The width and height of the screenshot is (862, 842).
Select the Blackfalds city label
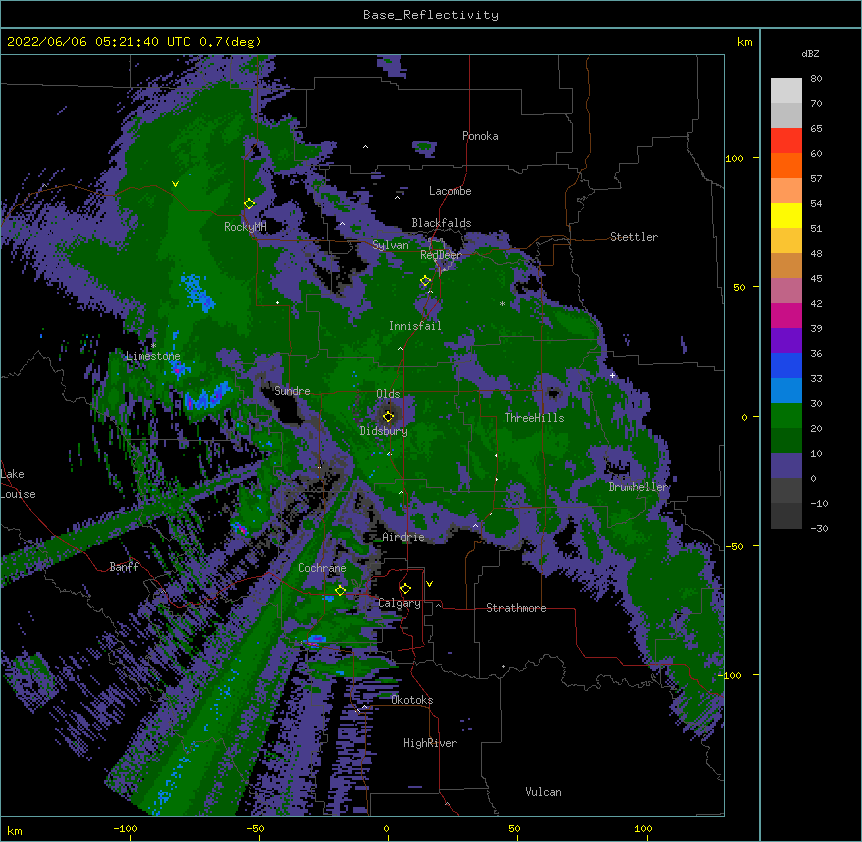pos(441,223)
